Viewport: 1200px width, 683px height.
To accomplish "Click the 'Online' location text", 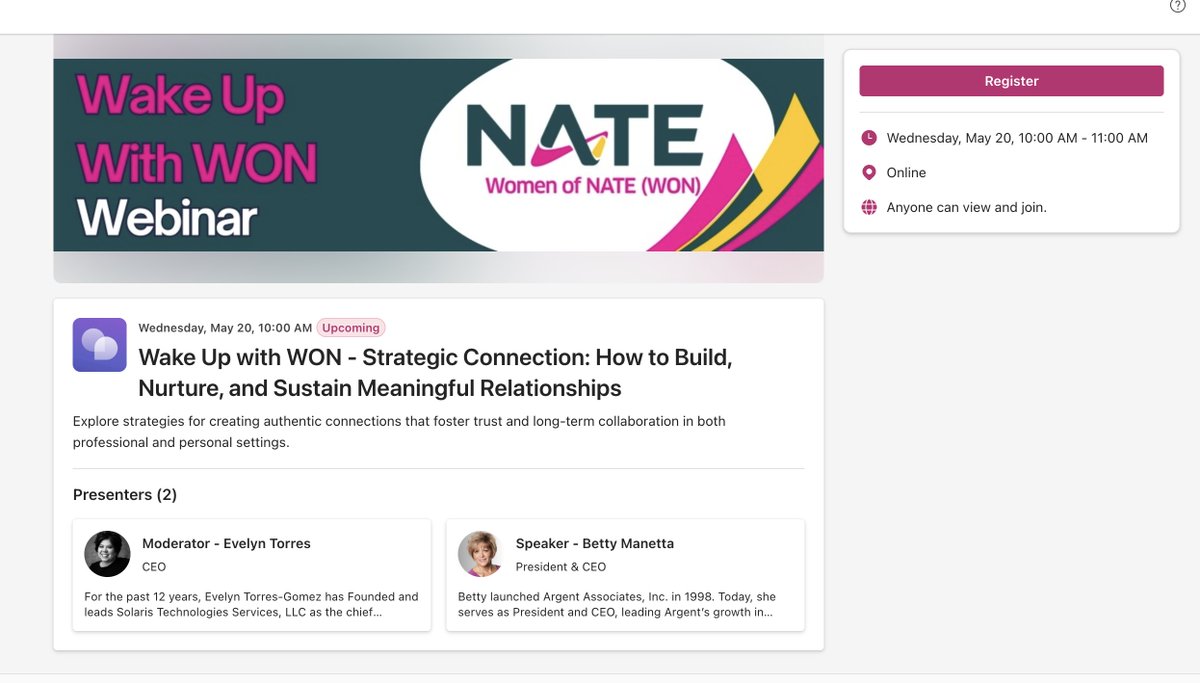I will coord(906,173).
